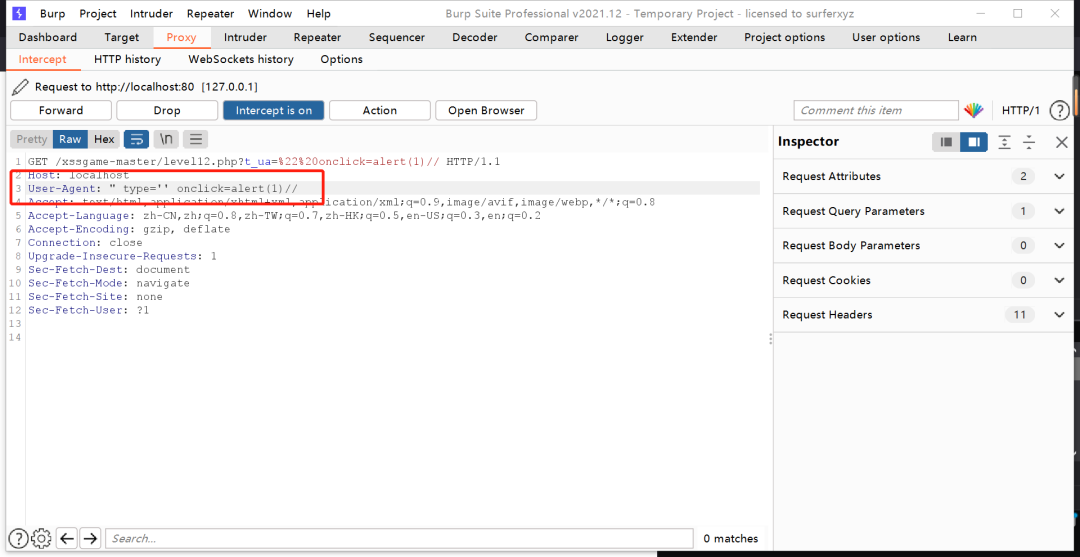1080x557 pixels.
Task: Toggle the Intercept is on button
Action: [x=273, y=110]
